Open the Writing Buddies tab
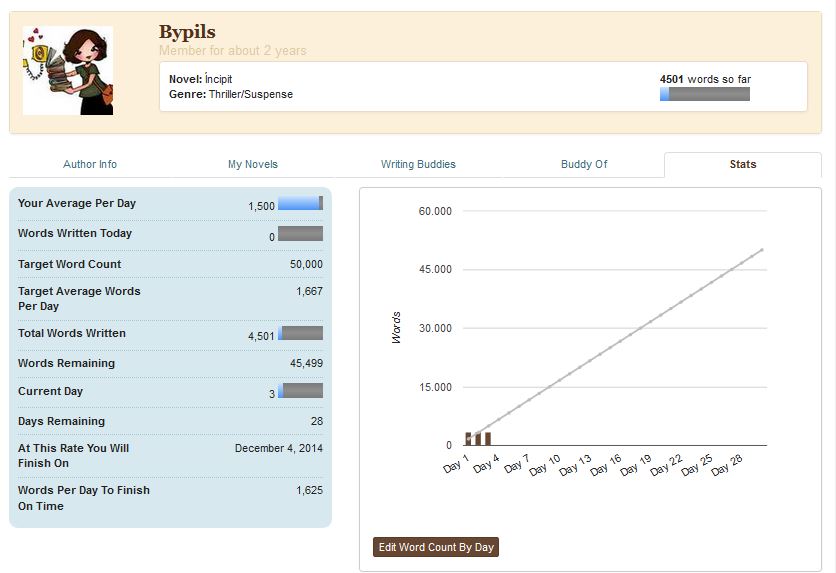The height and width of the screenshot is (573, 836). [x=418, y=164]
